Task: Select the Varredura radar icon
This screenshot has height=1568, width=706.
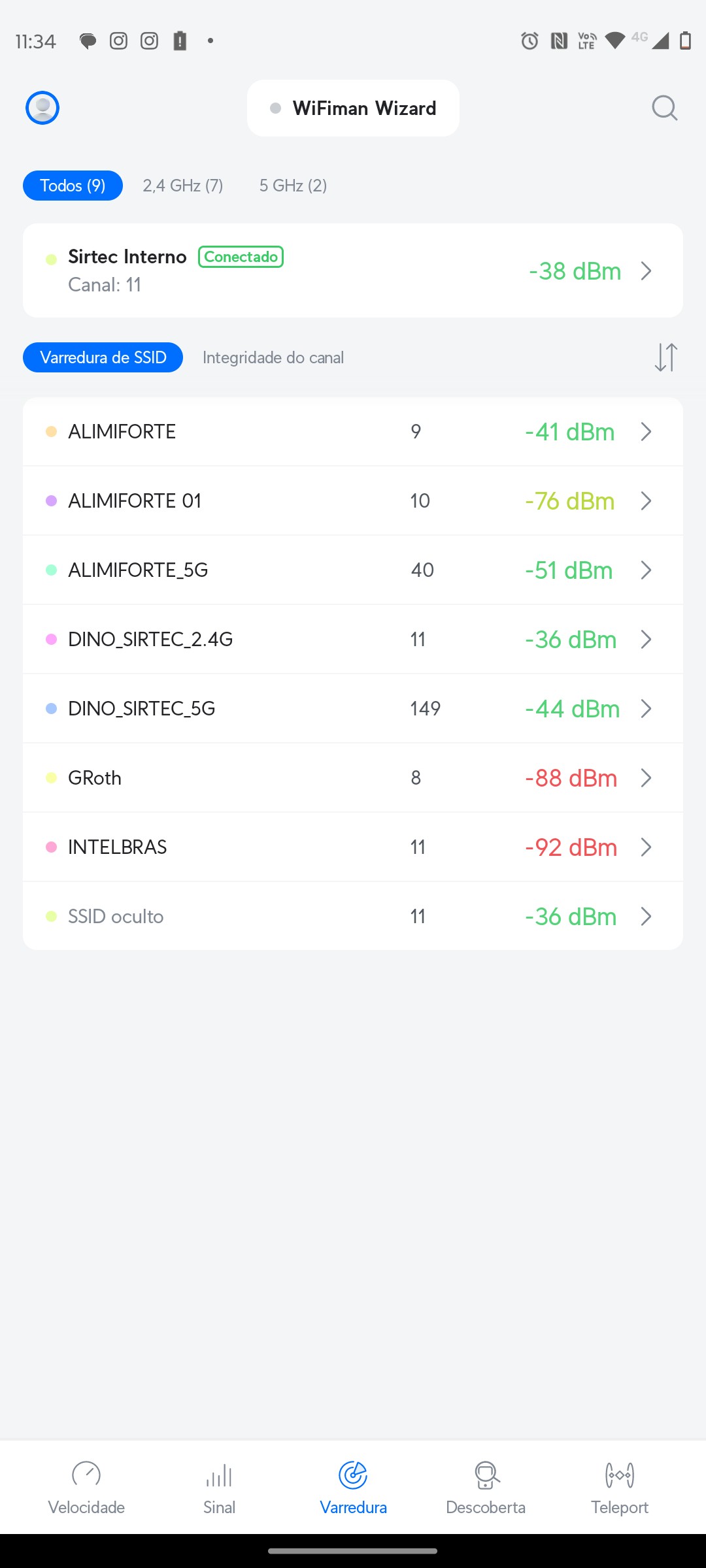Action: click(x=353, y=1475)
